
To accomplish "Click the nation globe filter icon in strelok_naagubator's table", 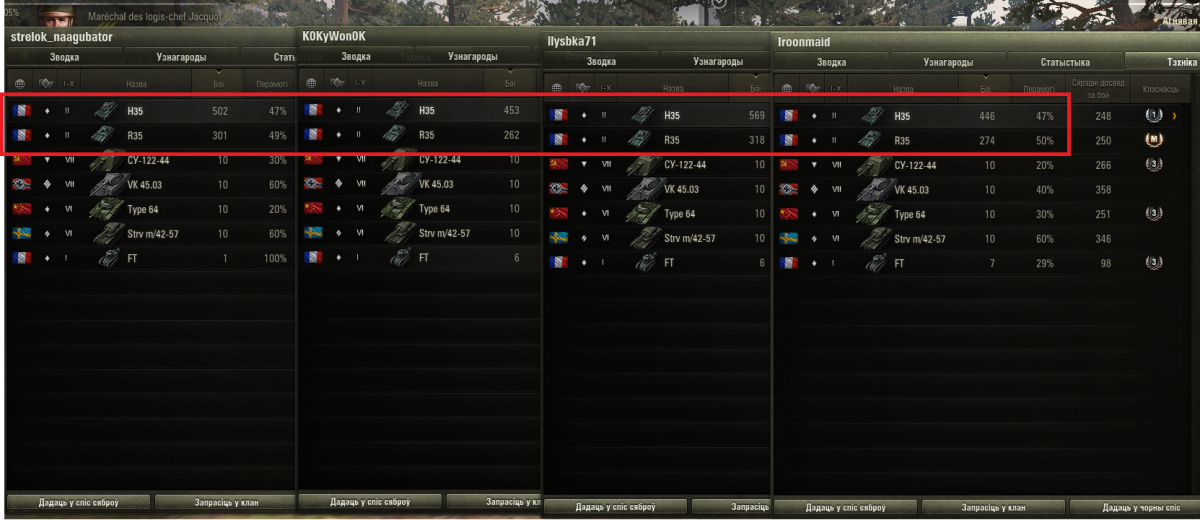I will pos(21,84).
